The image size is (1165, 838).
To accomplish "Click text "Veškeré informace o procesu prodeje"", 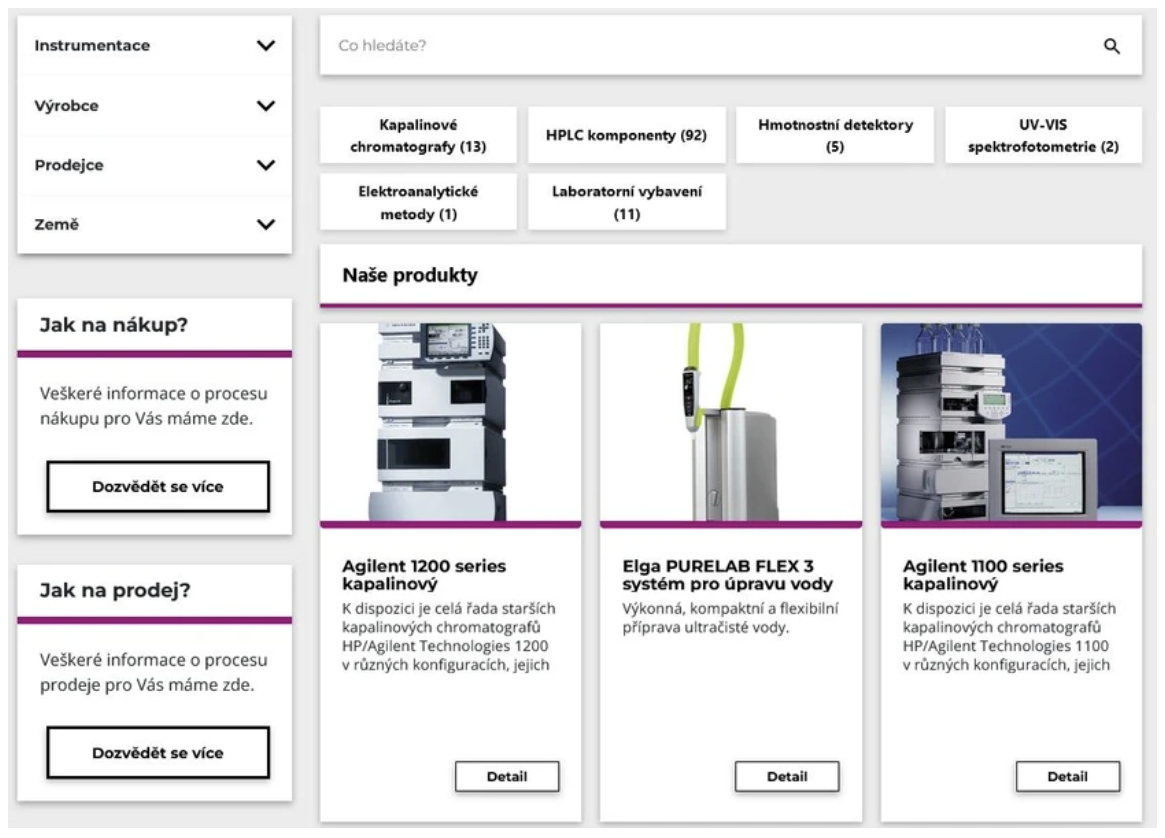I will 154,672.
